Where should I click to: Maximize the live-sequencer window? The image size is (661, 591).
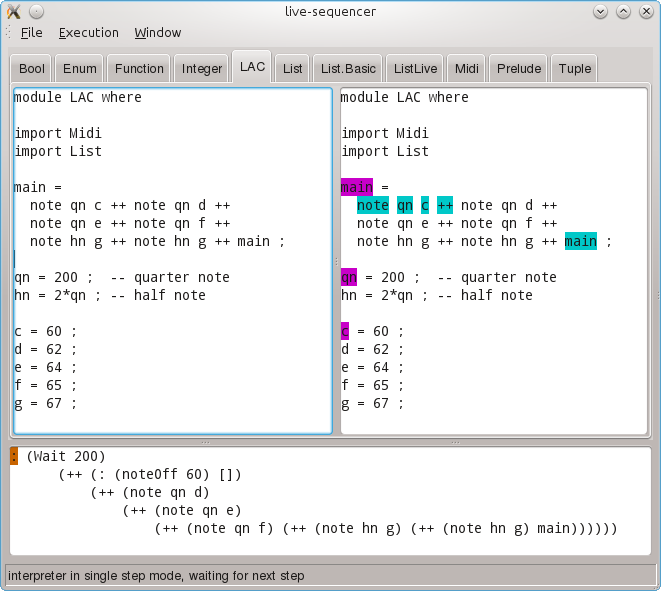point(623,12)
